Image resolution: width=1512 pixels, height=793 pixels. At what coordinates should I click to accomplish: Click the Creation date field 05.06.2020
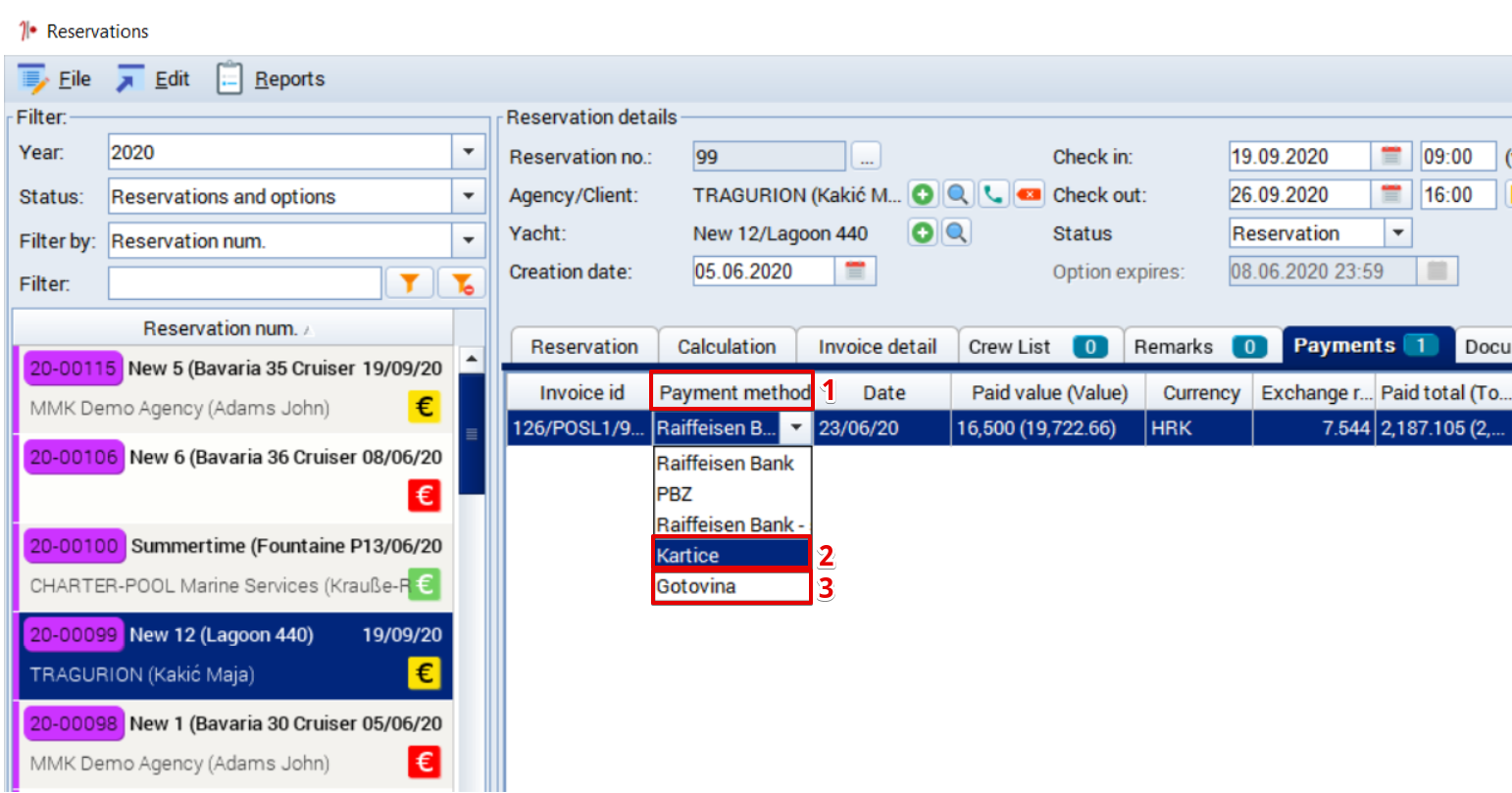tap(764, 272)
